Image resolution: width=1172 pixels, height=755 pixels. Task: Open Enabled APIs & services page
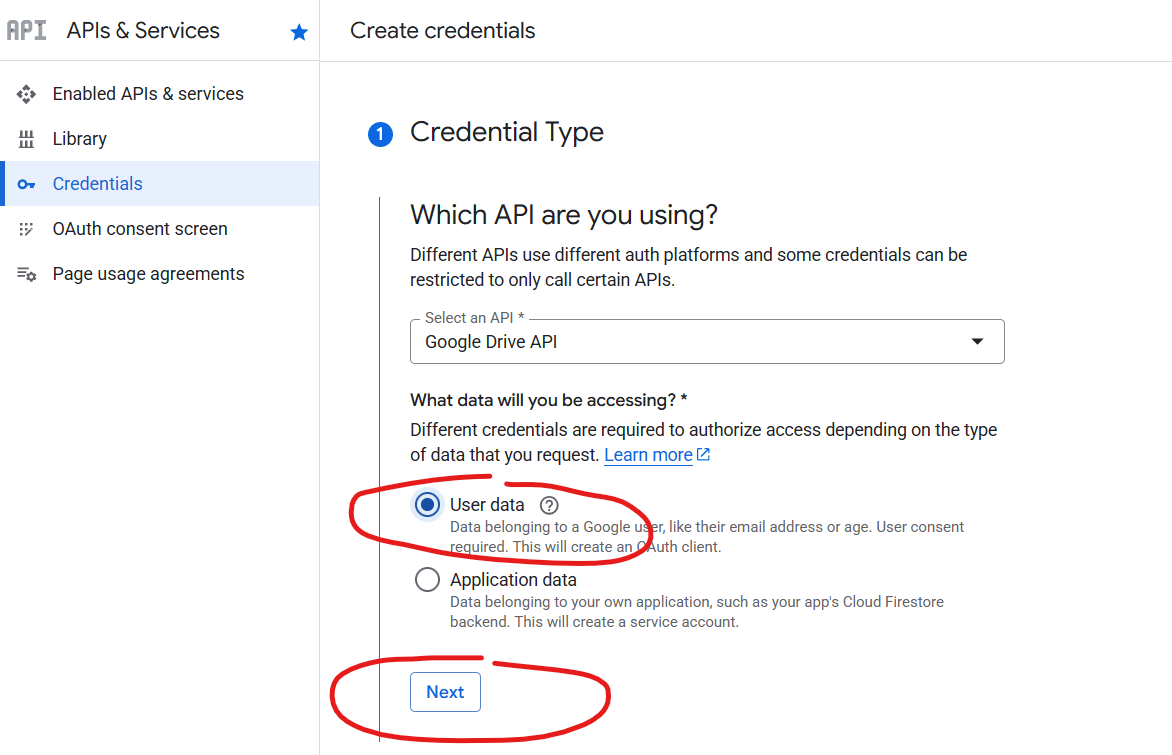(x=148, y=94)
